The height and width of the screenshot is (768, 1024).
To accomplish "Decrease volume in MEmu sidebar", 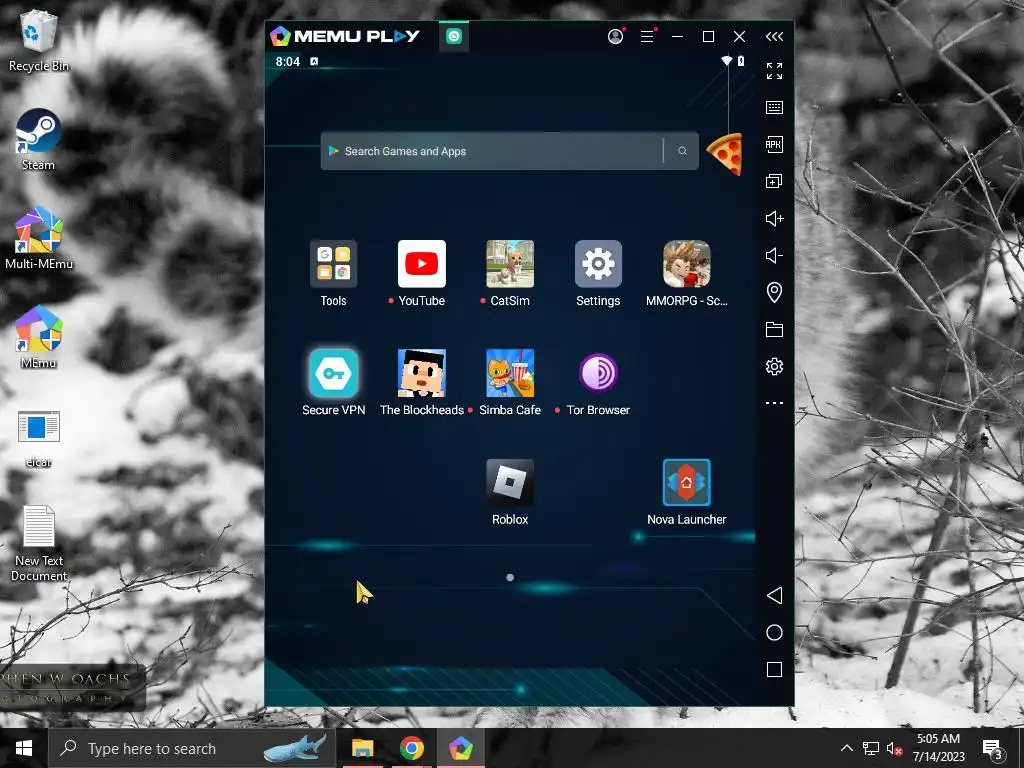I will 774,255.
